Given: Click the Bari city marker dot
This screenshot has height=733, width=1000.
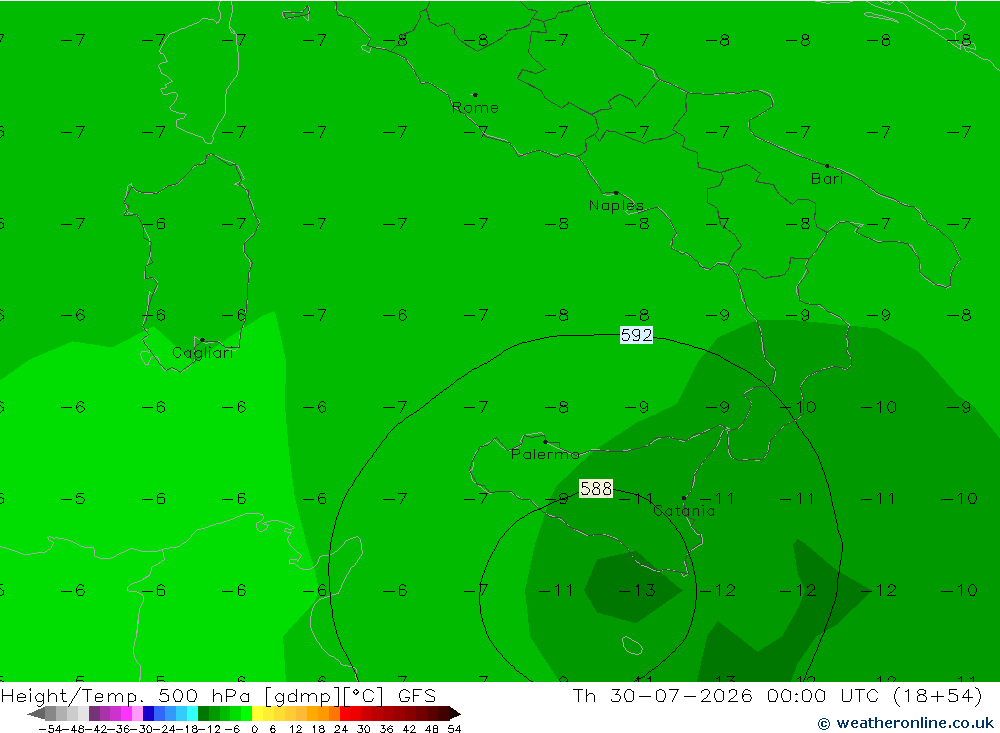Looking at the screenshot, I should 827,166.
